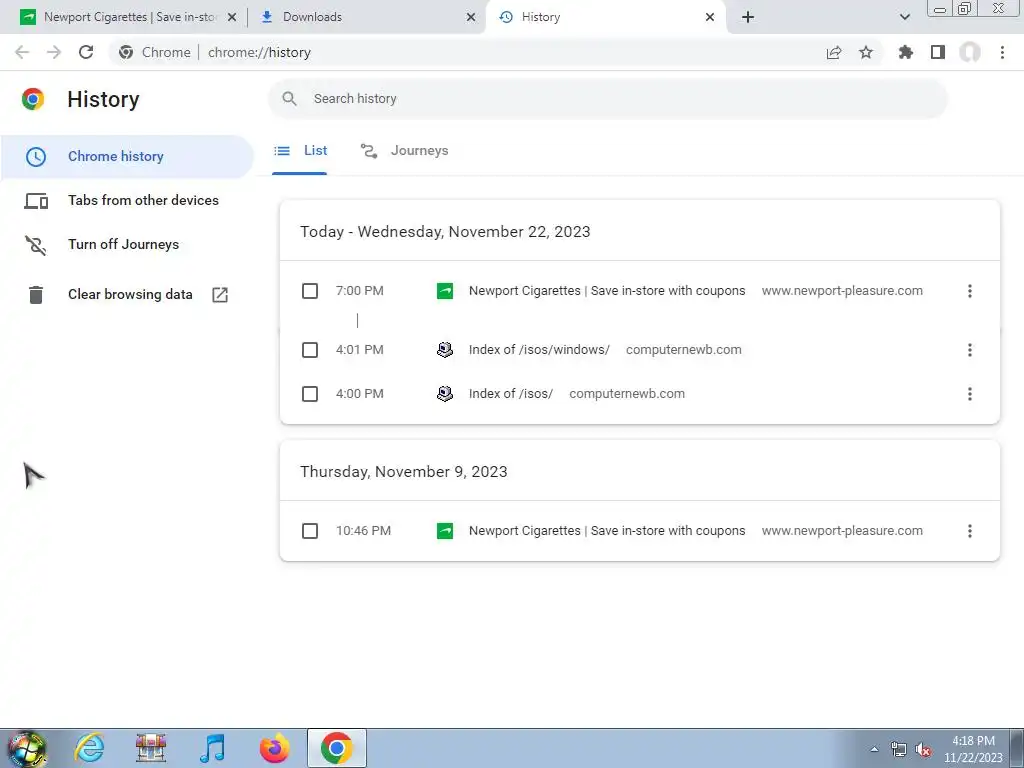
Task: Click the muted volume tray icon
Action: tap(923, 750)
